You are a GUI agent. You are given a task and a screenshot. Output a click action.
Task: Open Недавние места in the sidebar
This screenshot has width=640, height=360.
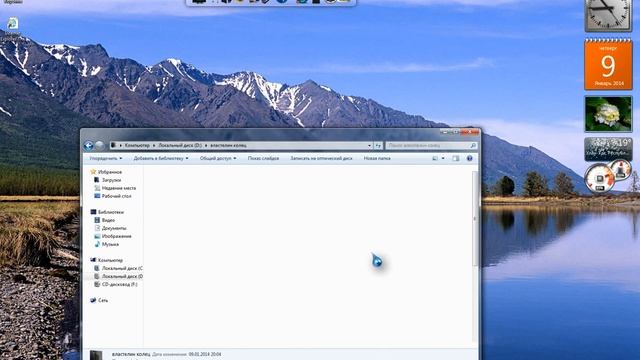click(x=119, y=188)
